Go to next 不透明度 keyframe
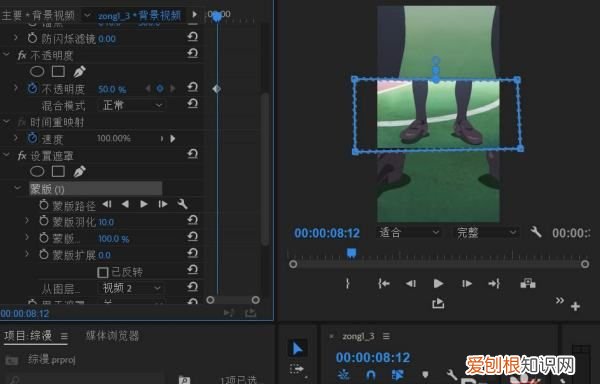Screen dimensions: 600x384 [x=173, y=89]
